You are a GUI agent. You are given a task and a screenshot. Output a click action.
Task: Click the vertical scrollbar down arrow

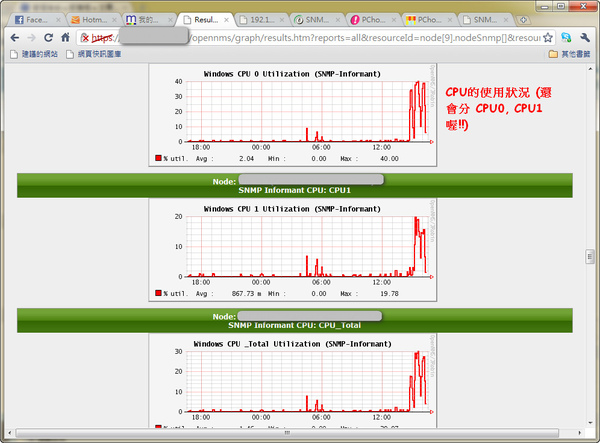(590, 423)
